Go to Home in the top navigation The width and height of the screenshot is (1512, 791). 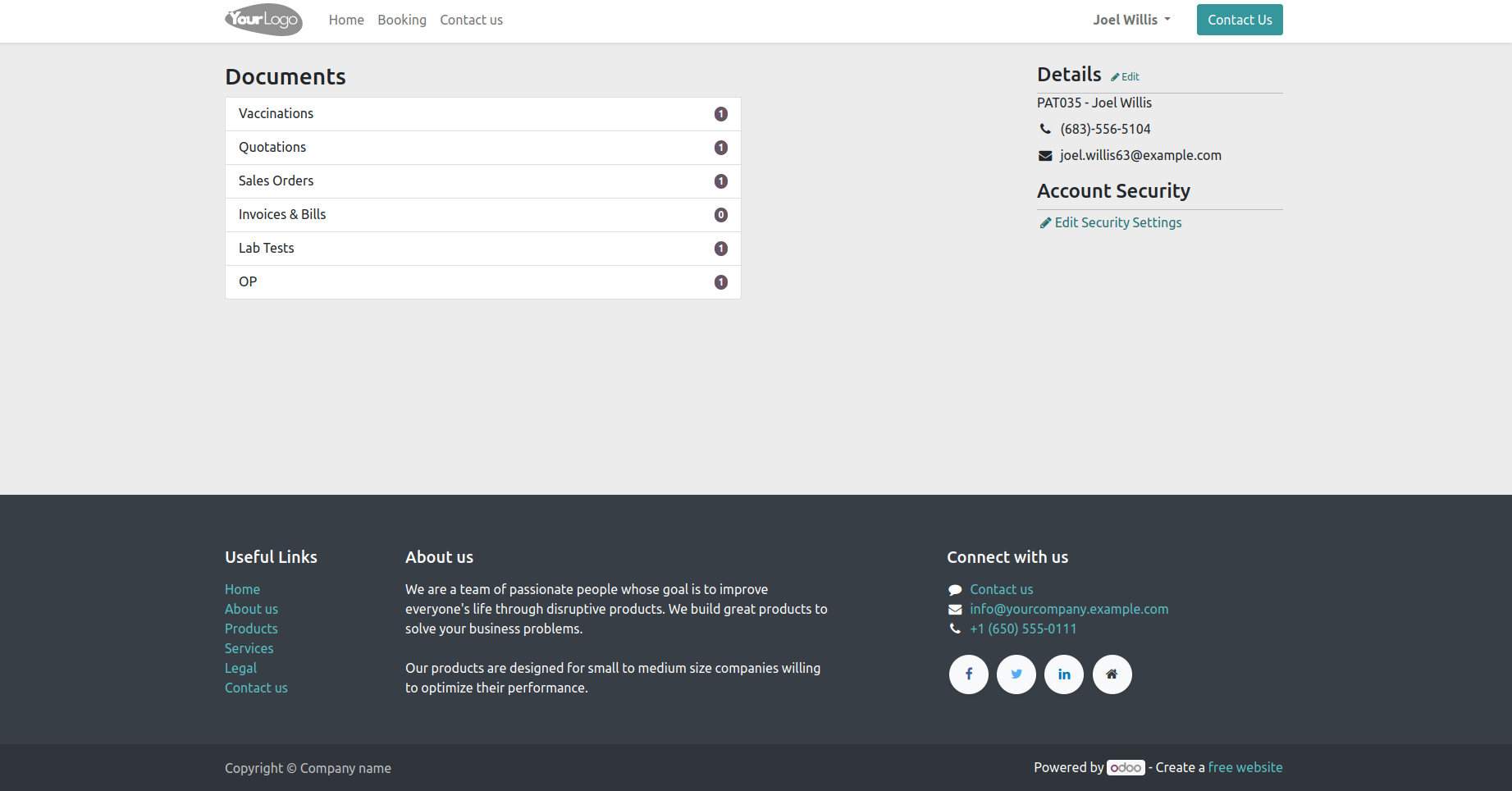pos(346,20)
